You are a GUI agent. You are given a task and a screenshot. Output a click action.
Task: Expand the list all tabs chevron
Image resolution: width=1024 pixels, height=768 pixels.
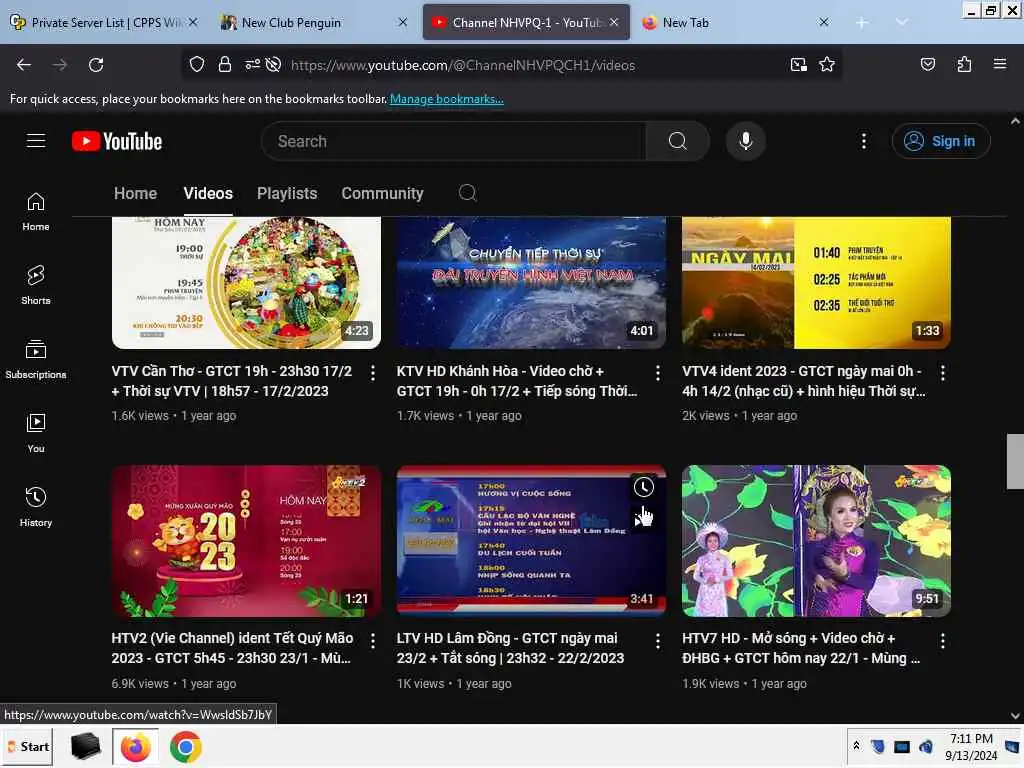pyautogui.click(x=901, y=23)
